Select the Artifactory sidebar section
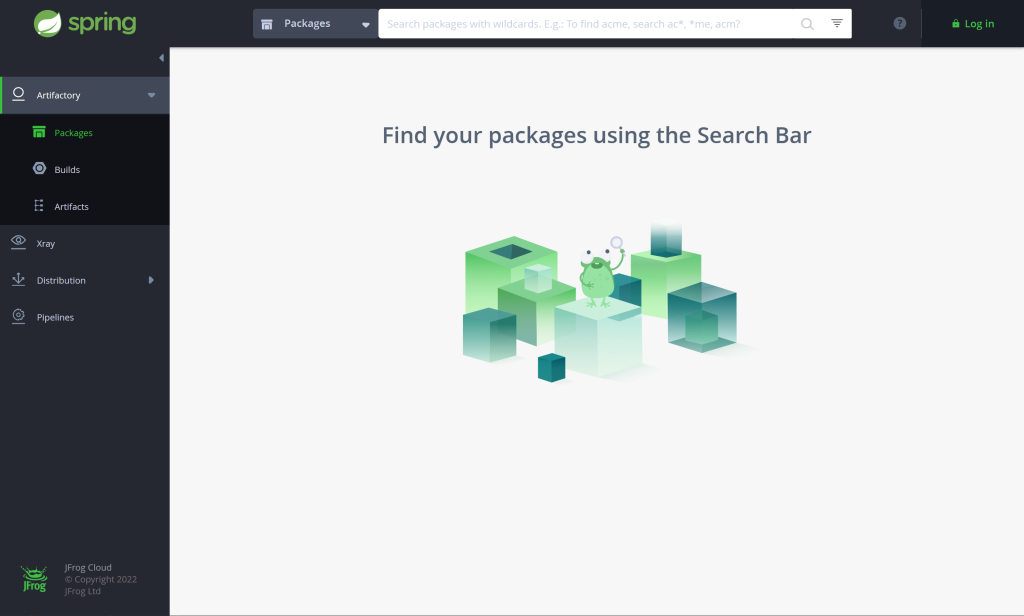The image size is (1024, 616). pos(85,95)
